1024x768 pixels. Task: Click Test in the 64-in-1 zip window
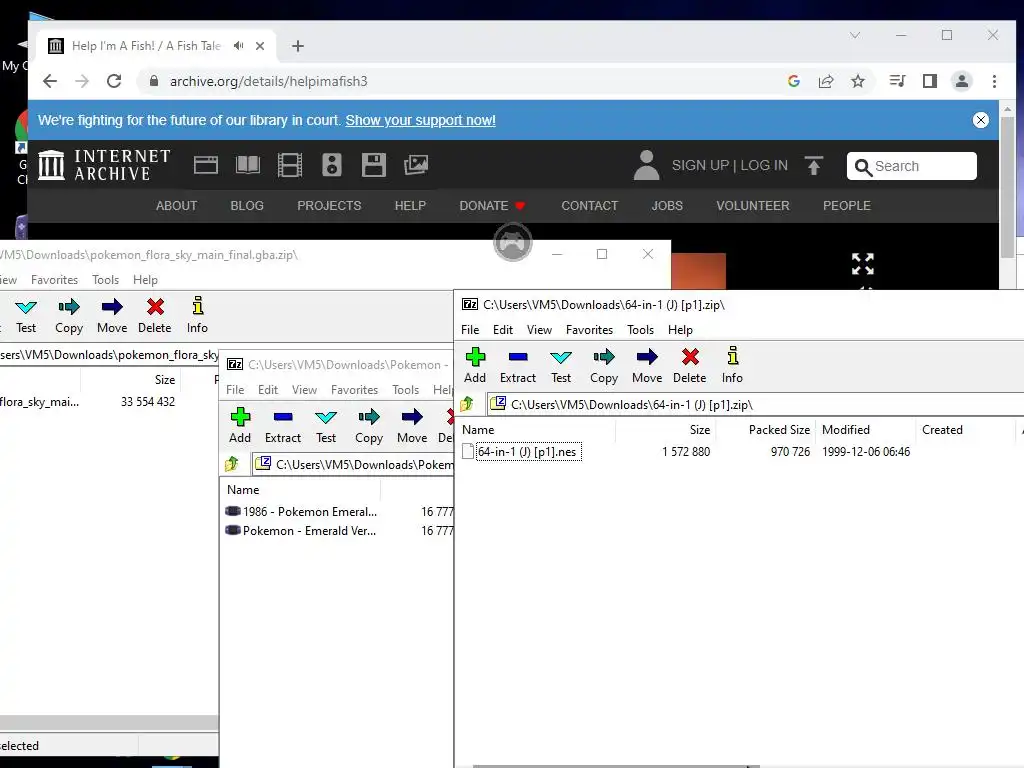561,365
